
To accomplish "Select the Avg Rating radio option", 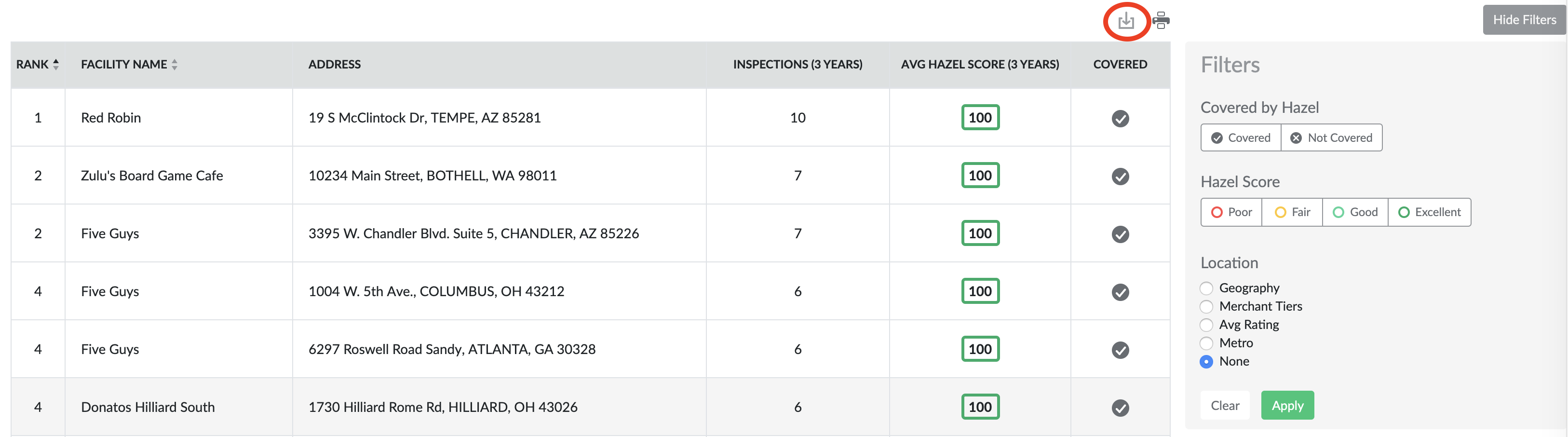I will coord(1206,325).
